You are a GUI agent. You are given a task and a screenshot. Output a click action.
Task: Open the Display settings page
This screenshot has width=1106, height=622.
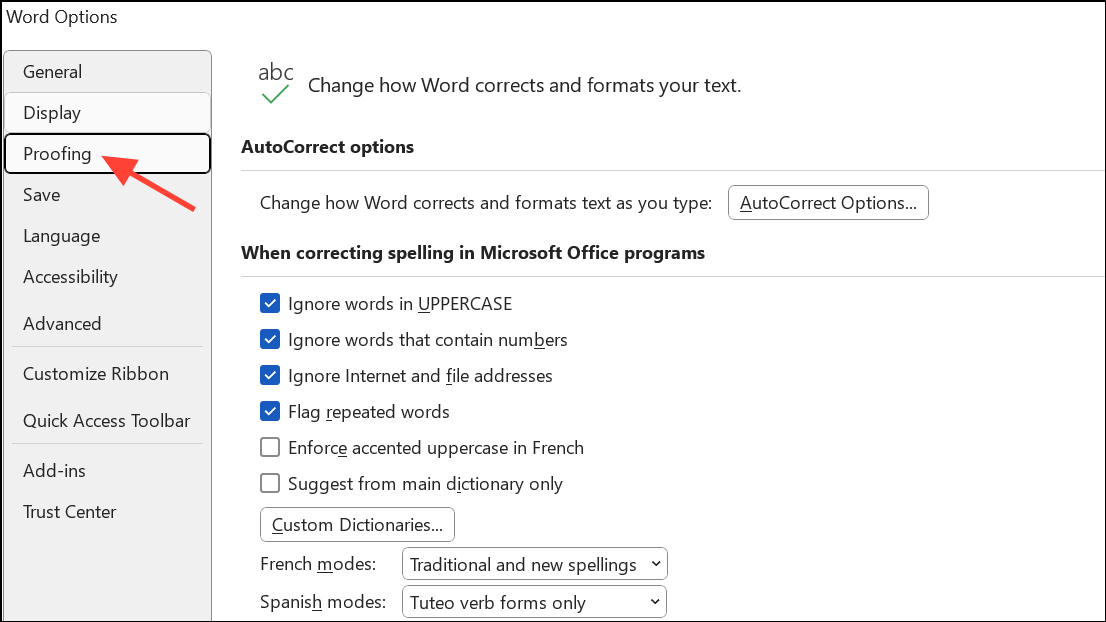pyautogui.click(x=51, y=112)
